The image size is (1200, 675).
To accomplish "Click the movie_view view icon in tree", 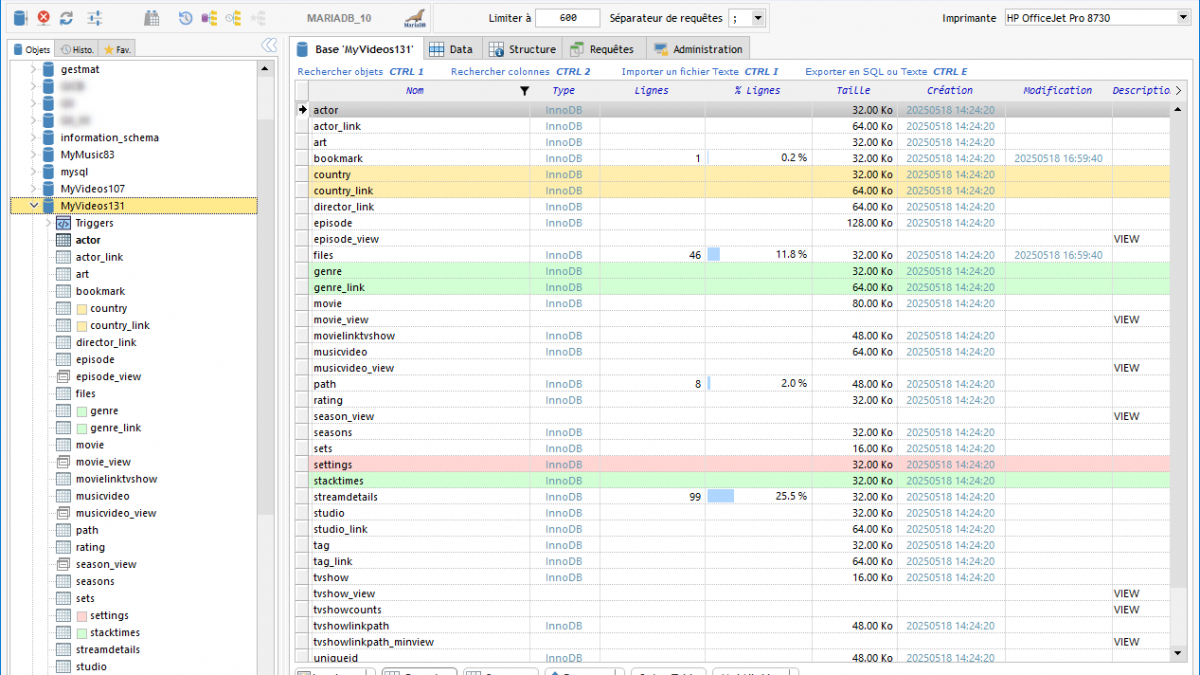I will (x=63, y=462).
